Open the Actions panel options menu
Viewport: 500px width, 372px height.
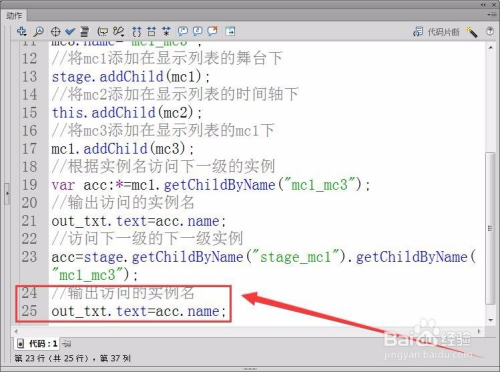[491, 15]
